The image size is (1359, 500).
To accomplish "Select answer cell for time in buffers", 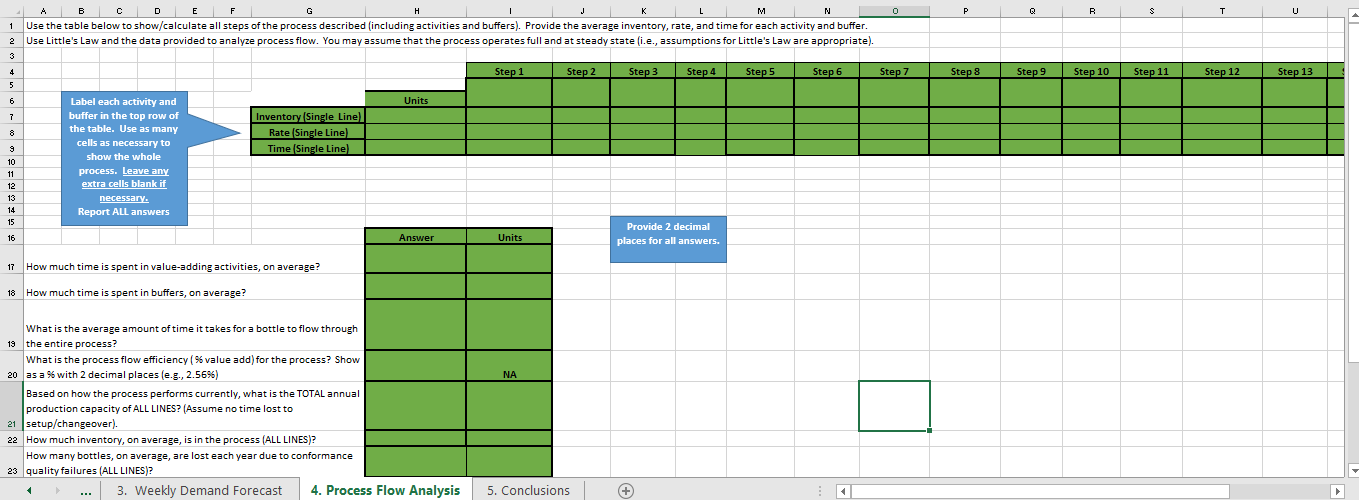I will pyautogui.click(x=415, y=287).
